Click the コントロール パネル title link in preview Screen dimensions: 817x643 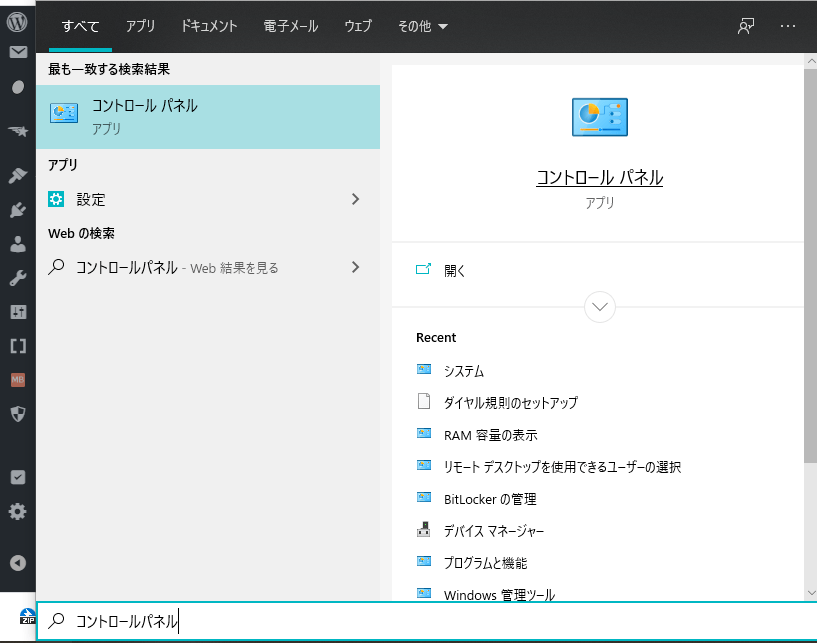[x=600, y=178]
